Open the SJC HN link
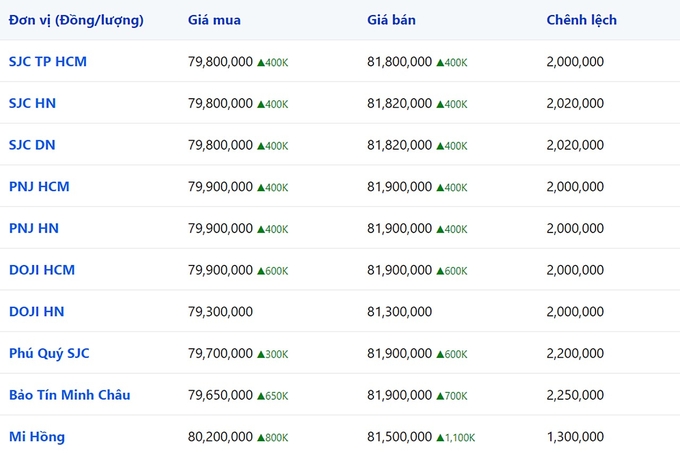This screenshot has width=680, height=455. pyautogui.click(x=33, y=103)
